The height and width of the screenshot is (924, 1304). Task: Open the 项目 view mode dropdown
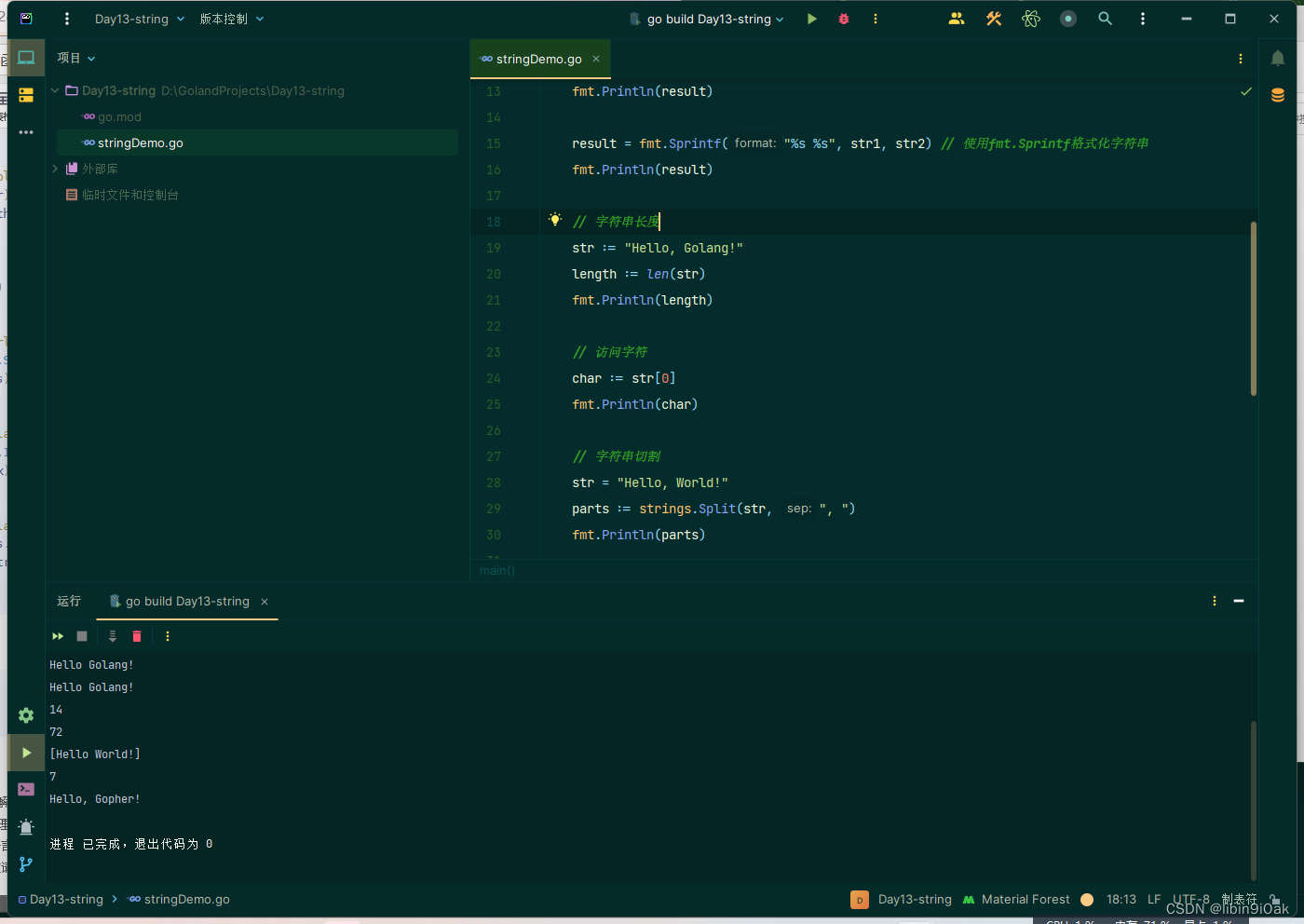tap(76, 58)
